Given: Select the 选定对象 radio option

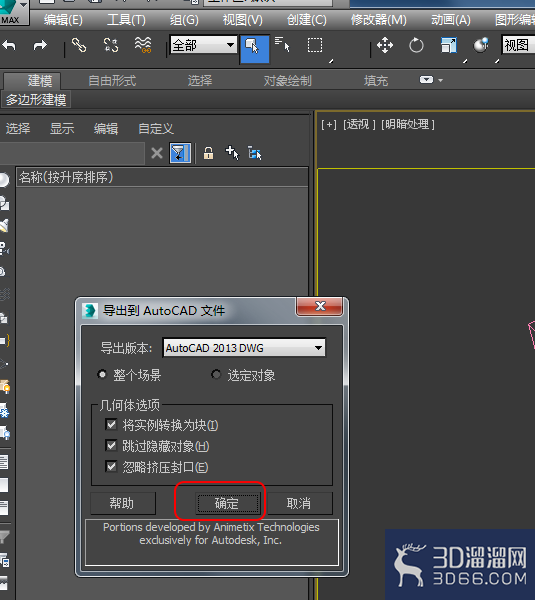Looking at the screenshot, I should (216, 375).
